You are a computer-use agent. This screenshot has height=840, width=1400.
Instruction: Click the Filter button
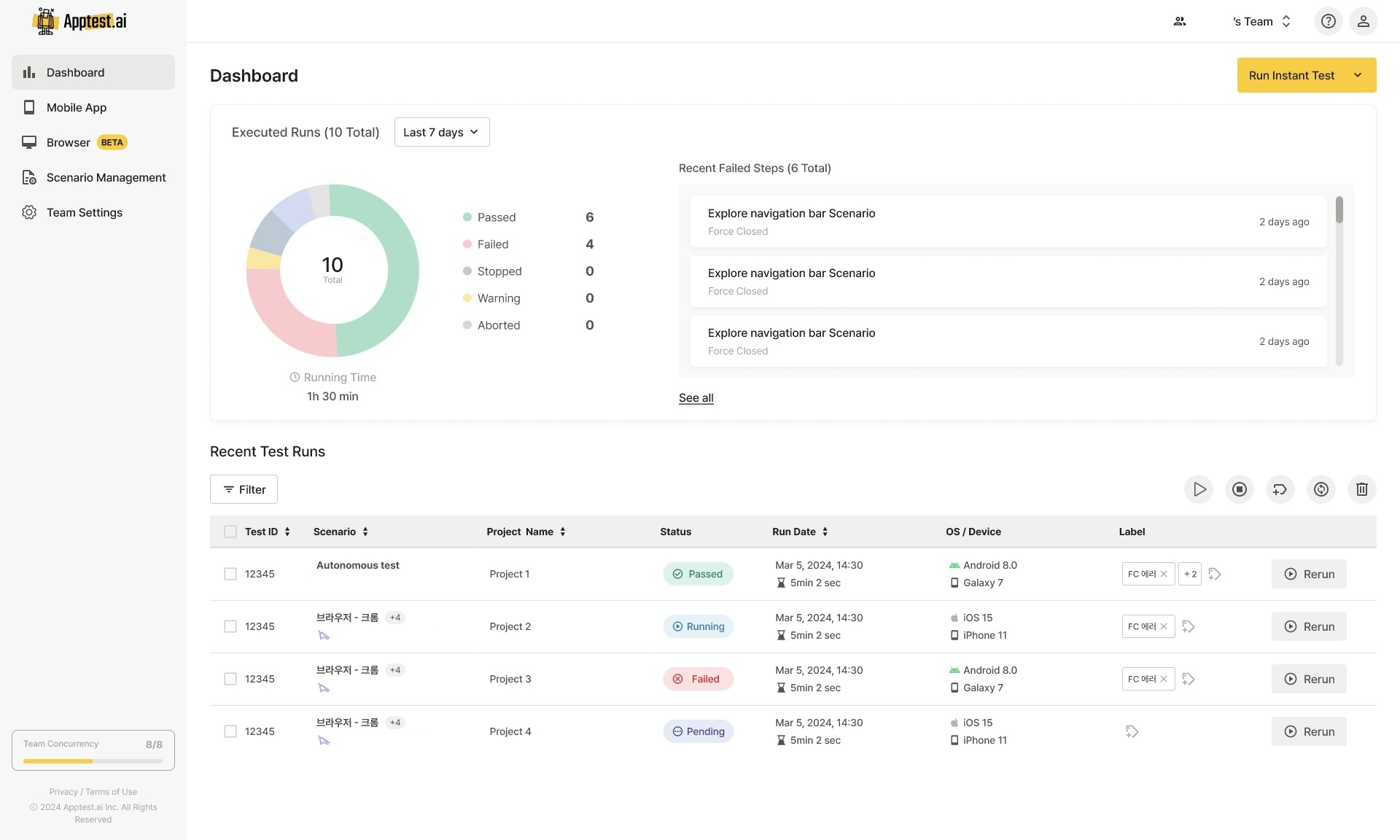244,489
